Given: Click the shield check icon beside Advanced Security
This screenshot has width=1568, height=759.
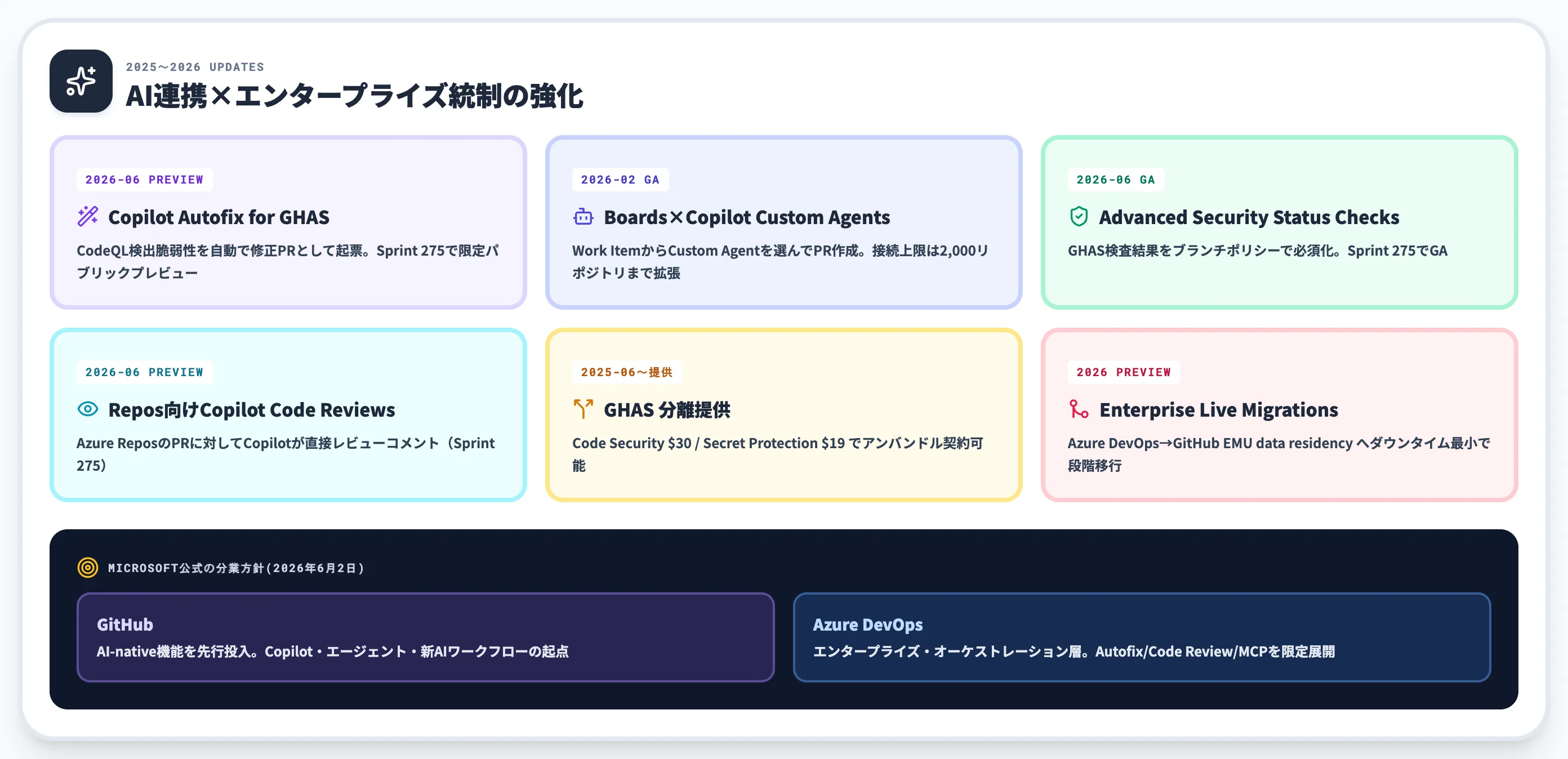Looking at the screenshot, I should [x=1079, y=217].
